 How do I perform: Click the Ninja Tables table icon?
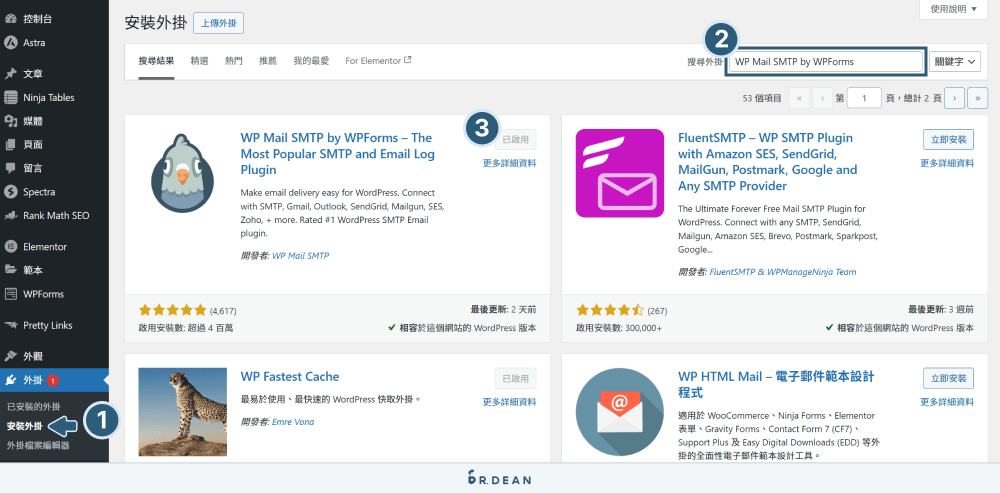10,98
